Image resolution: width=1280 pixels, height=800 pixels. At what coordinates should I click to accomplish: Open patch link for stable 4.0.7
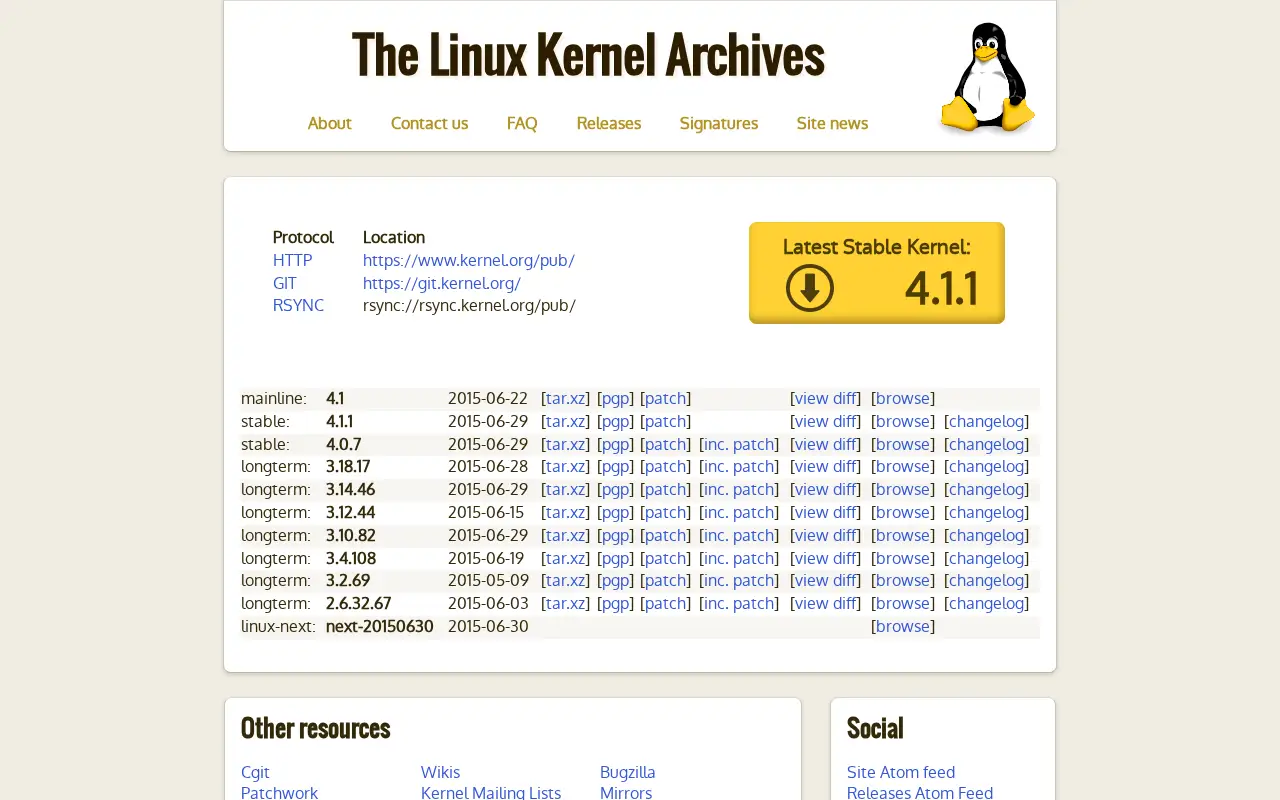coord(665,444)
